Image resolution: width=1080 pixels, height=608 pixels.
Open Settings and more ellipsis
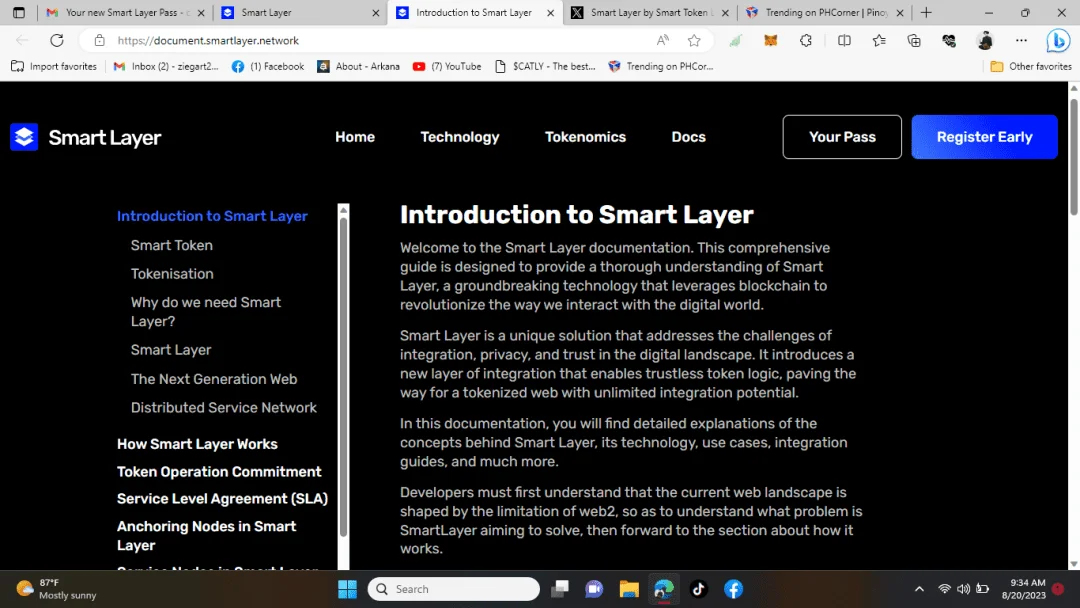click(1021, 41)
